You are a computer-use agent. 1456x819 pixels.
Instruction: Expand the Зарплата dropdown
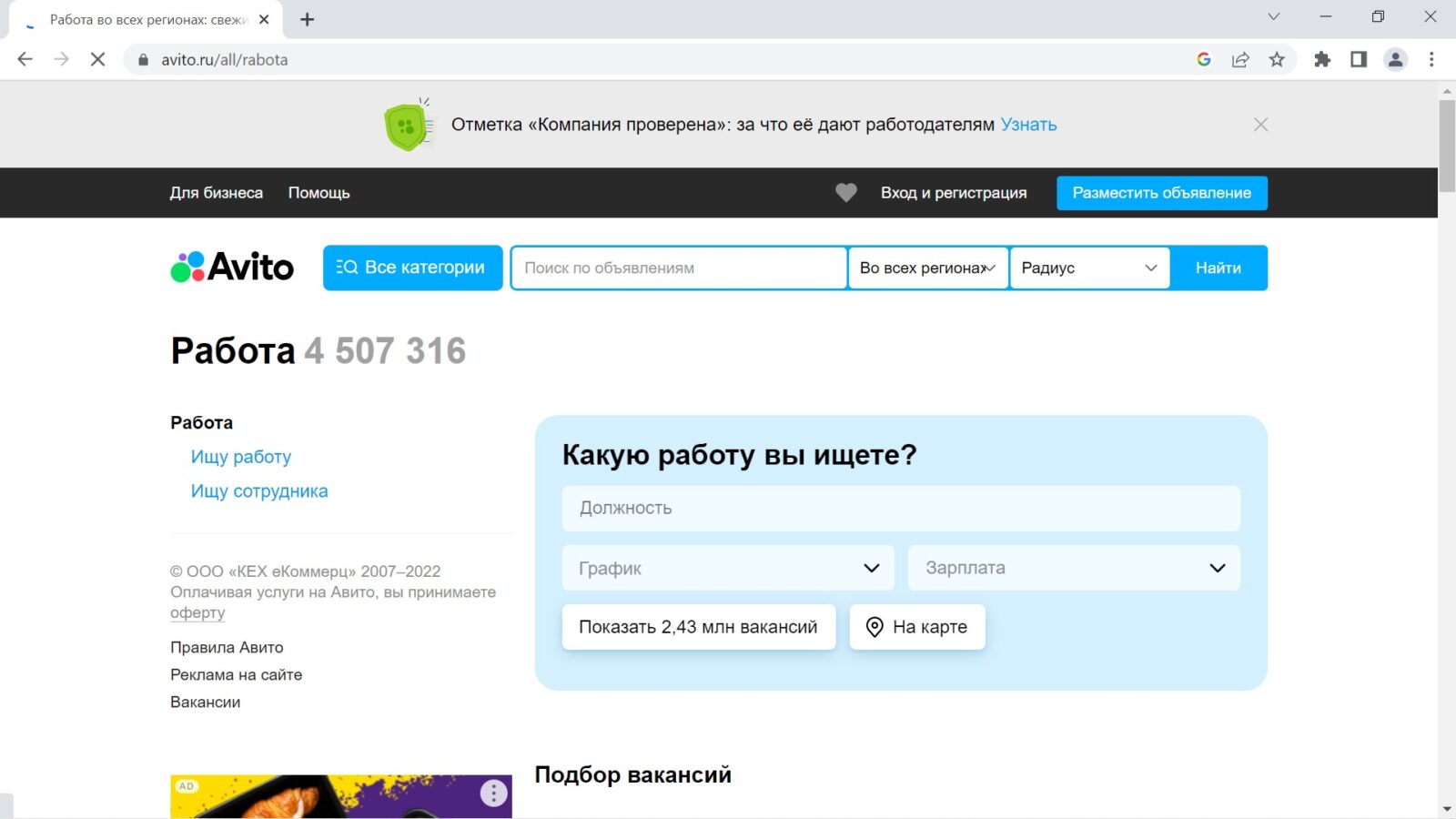(1074, 568)
